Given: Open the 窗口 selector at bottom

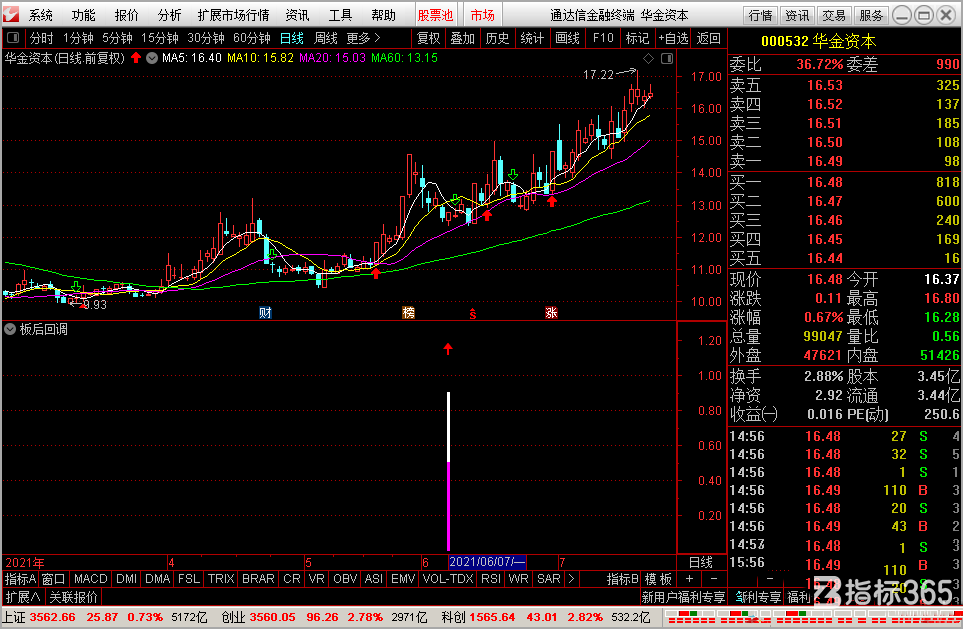Looking at the screenshot, I should [53, 579].
